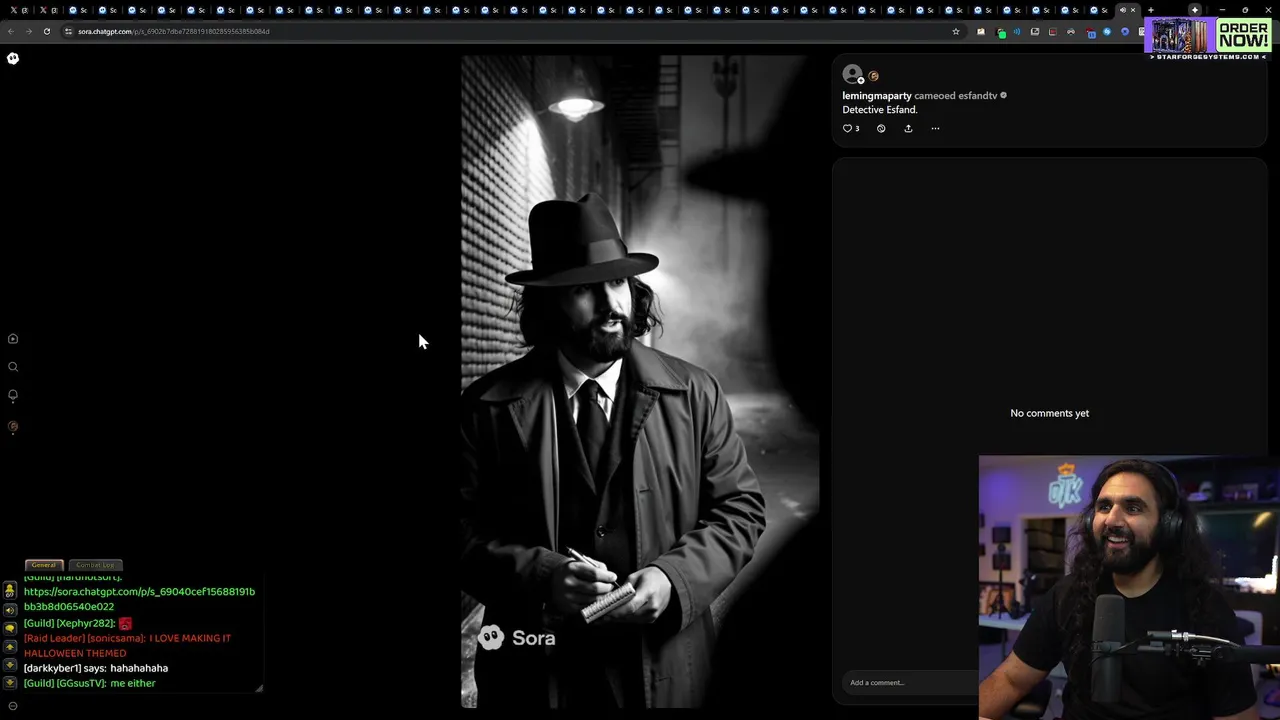Go forward in the browser

(x=28, y=31)
